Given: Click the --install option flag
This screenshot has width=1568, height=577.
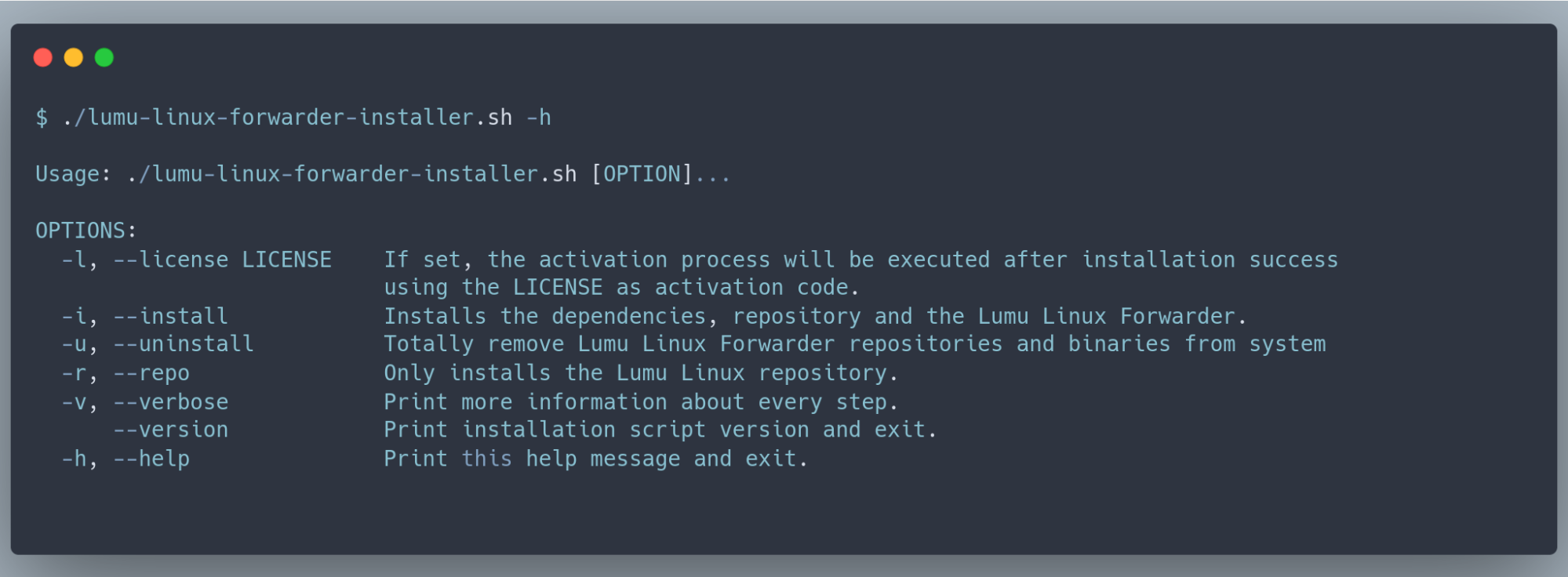Looking at the screenshot, I should [x=171, y=316].
